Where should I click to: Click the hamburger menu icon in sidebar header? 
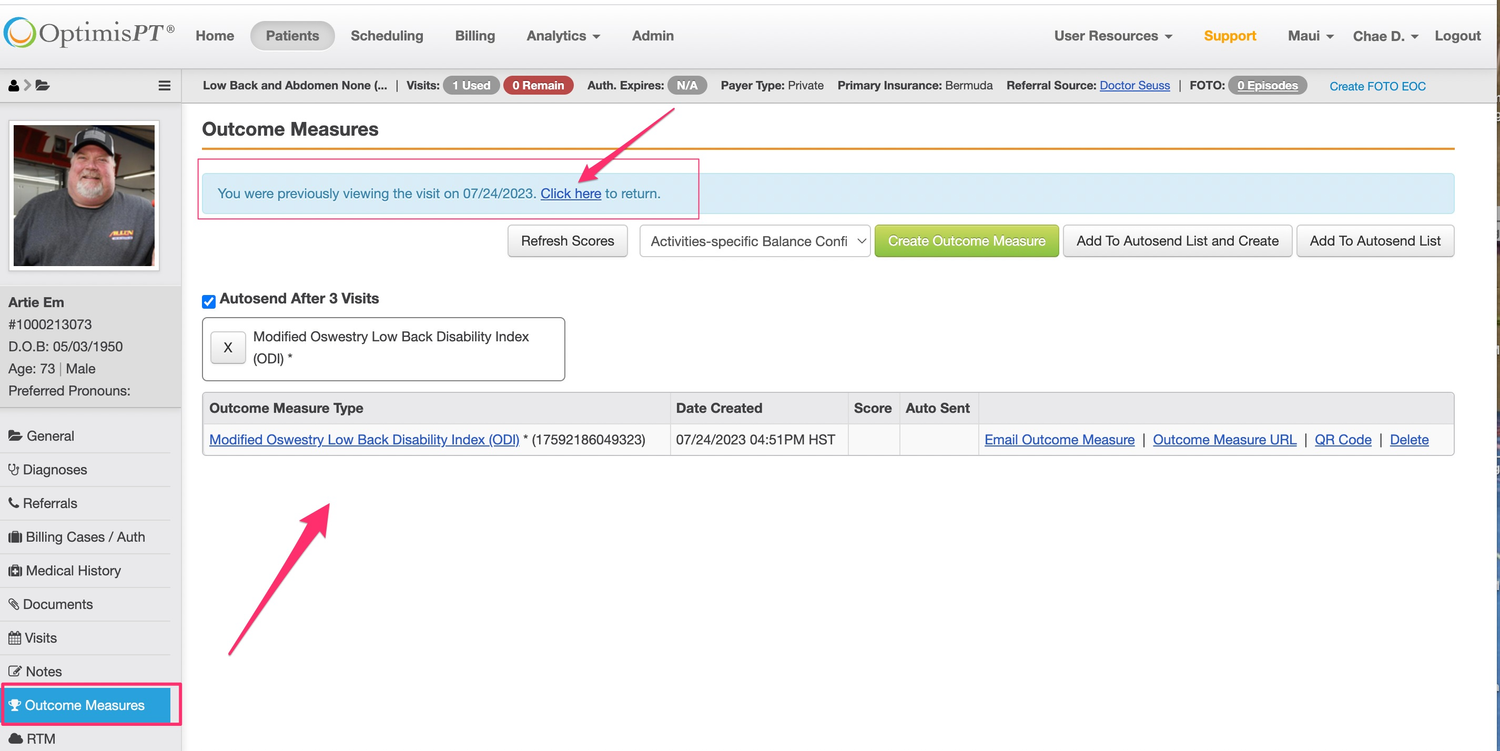(165, 86)
